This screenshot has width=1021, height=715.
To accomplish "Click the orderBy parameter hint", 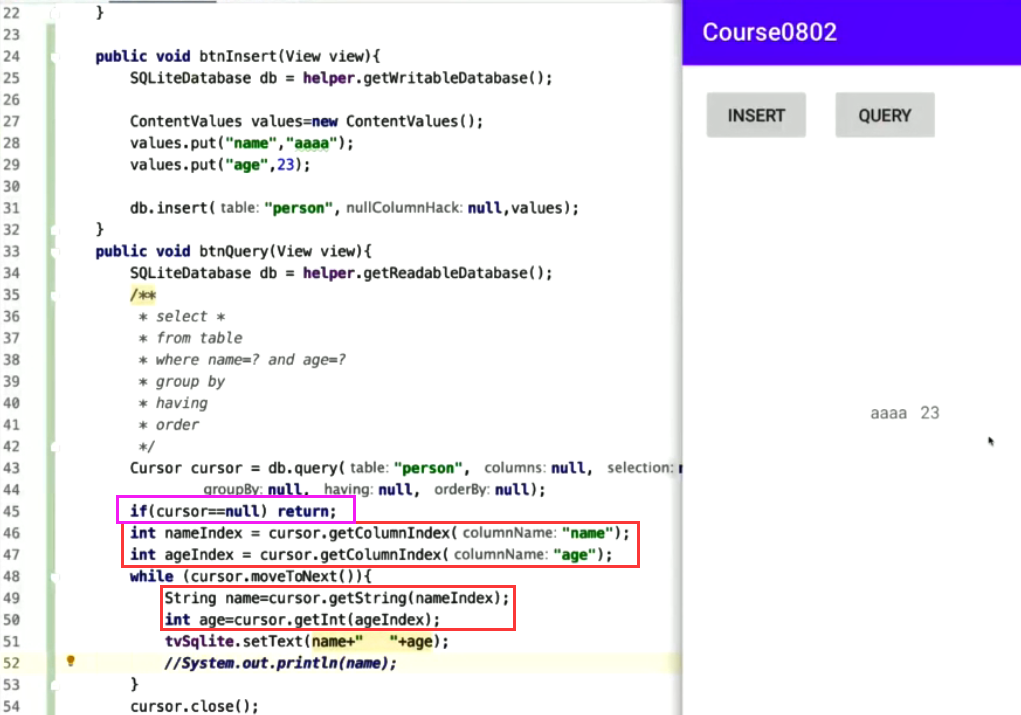I will pos(462,490).
